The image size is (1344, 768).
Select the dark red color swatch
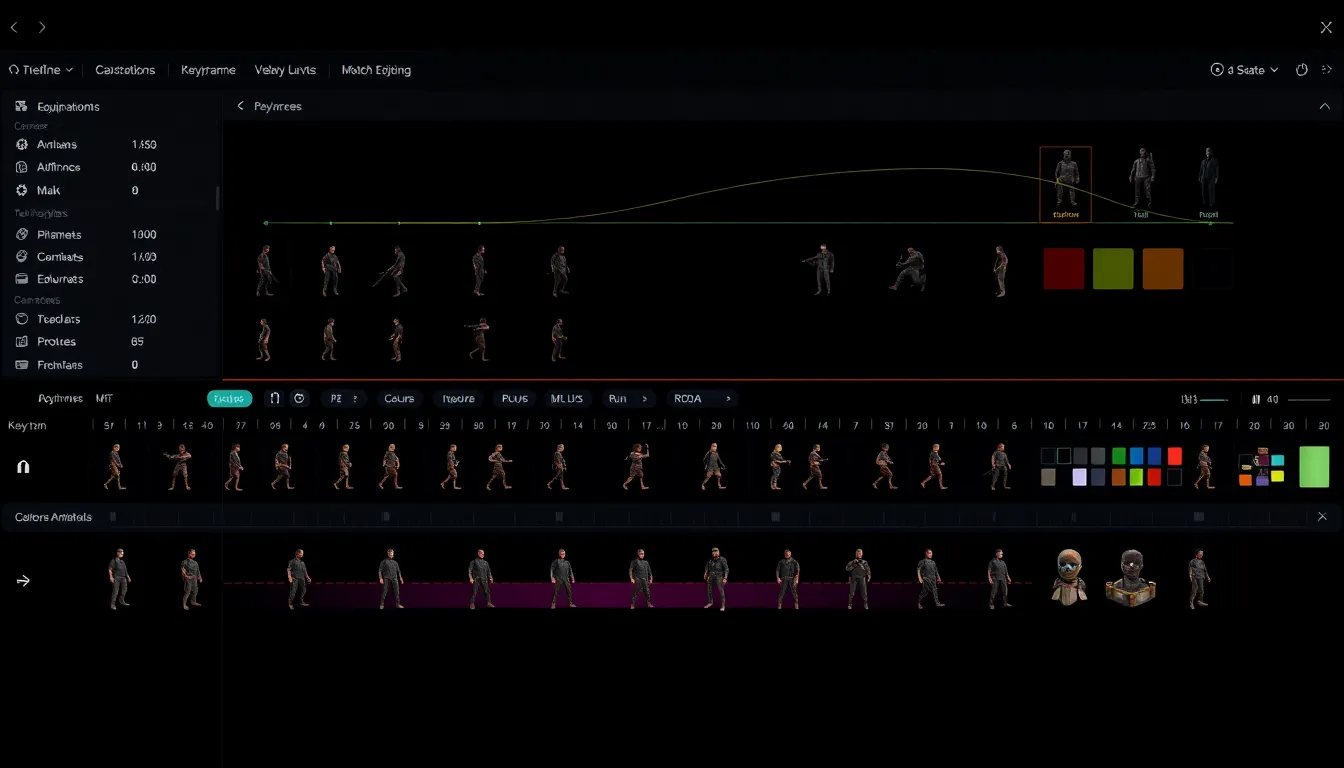[1063, 269]
